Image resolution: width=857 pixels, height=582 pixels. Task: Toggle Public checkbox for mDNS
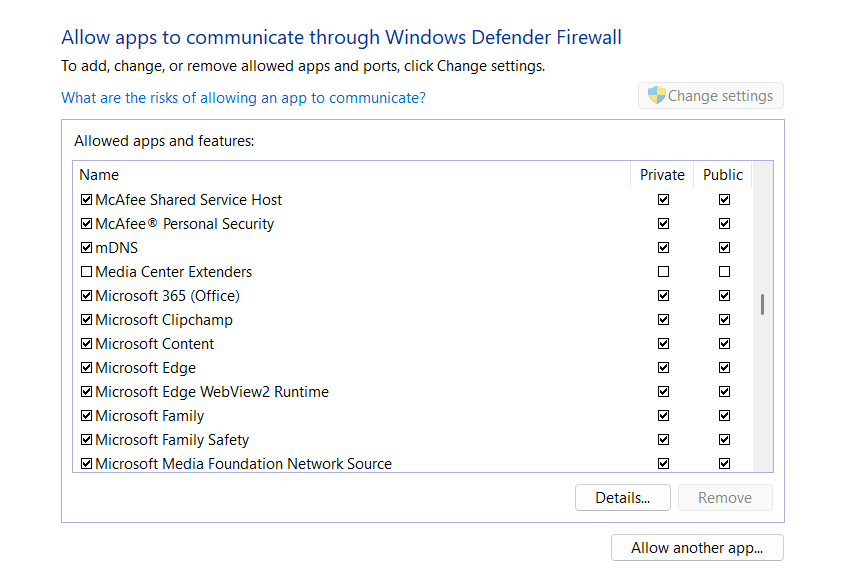click(x=724, y=248)
